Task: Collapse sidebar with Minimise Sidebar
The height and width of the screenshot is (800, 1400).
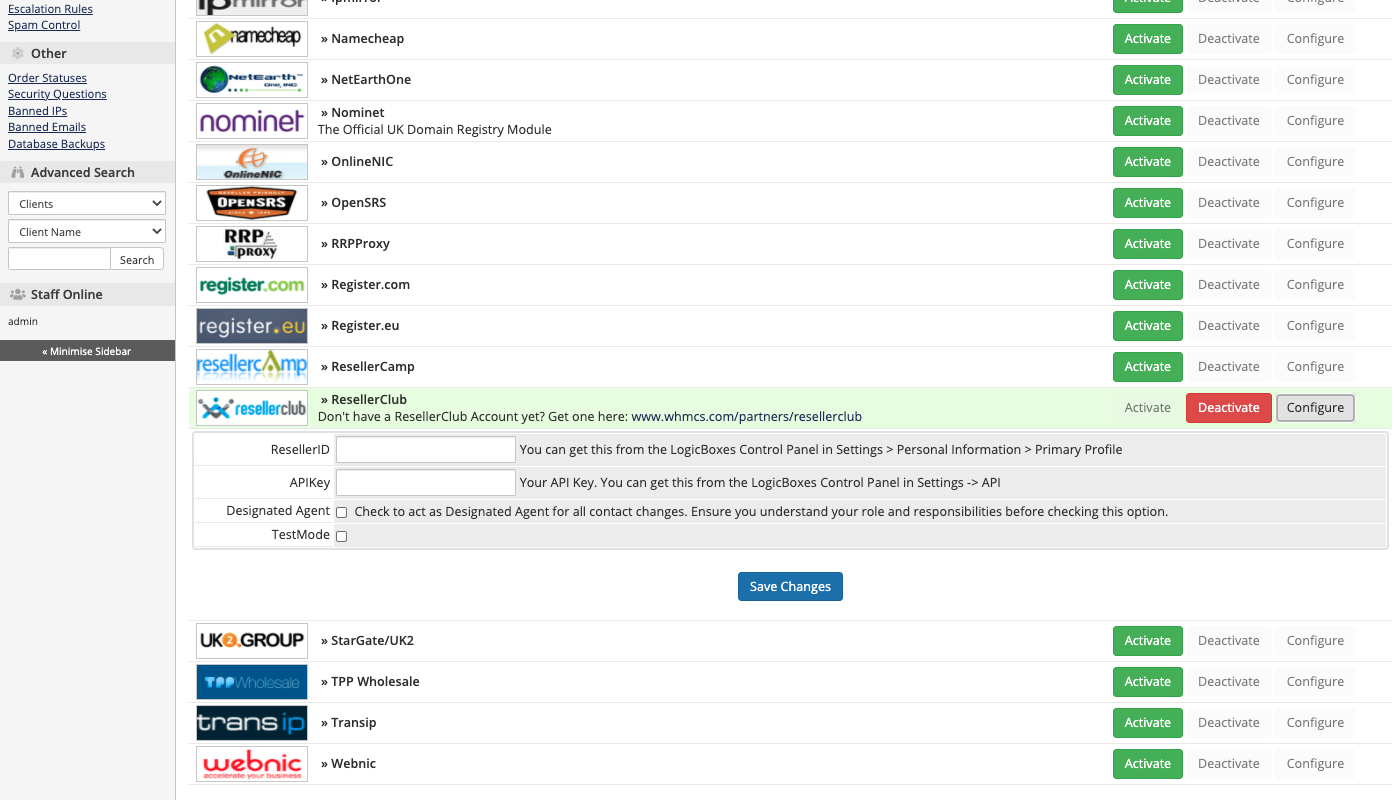Action: (x=87, y=351)
